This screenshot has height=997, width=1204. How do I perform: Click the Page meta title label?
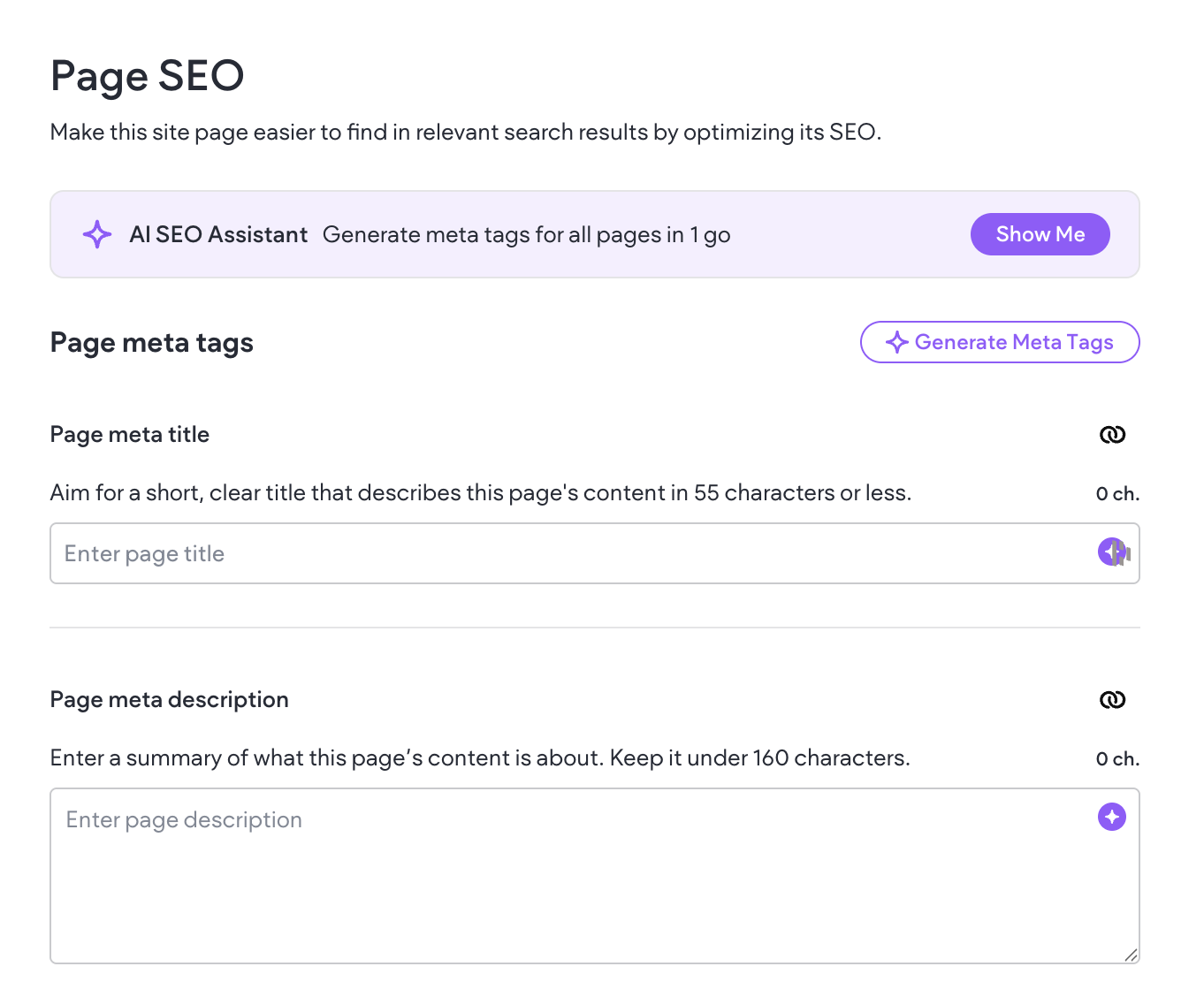pyautogui.click(x=129, y=434)
